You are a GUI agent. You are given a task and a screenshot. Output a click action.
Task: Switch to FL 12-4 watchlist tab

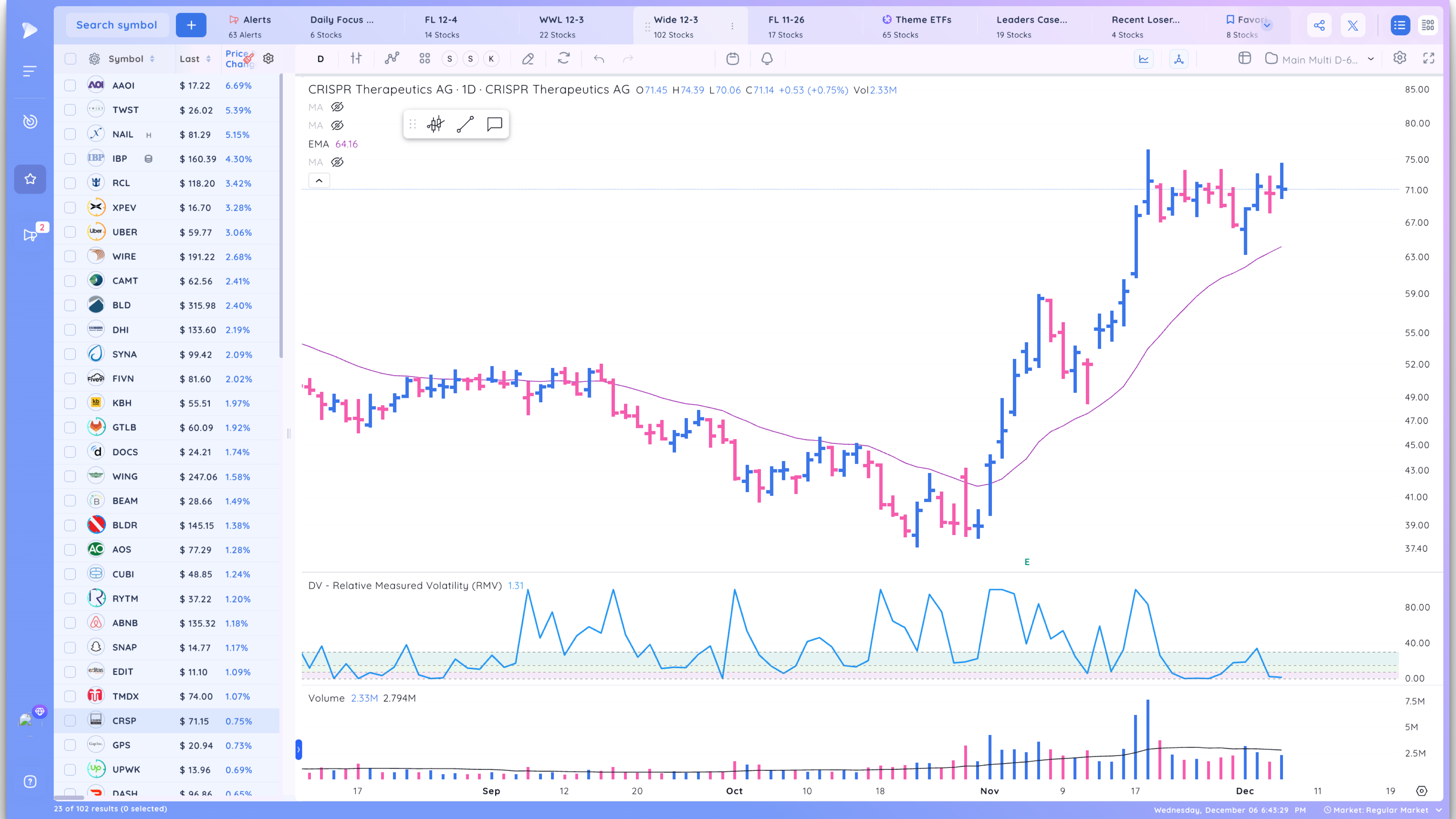coord(441,27)
